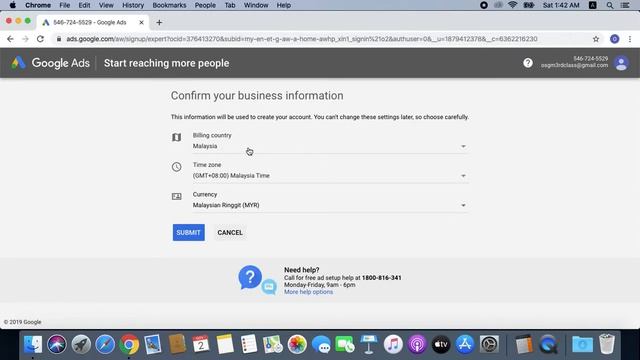Open the Billing country dropdown

[x=330, y=146]
